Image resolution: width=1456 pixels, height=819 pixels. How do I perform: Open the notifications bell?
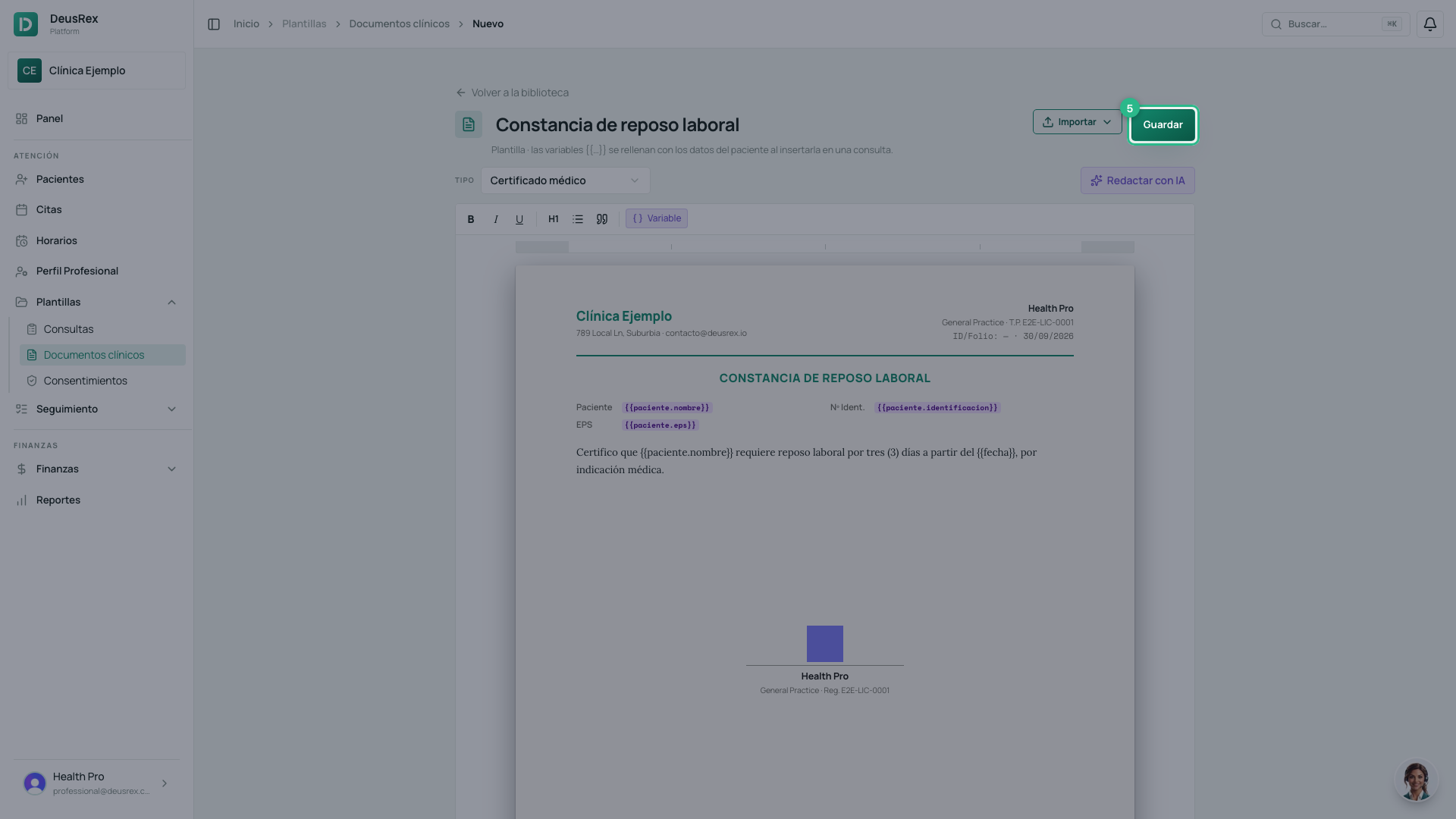click(x=1429, y=24)
